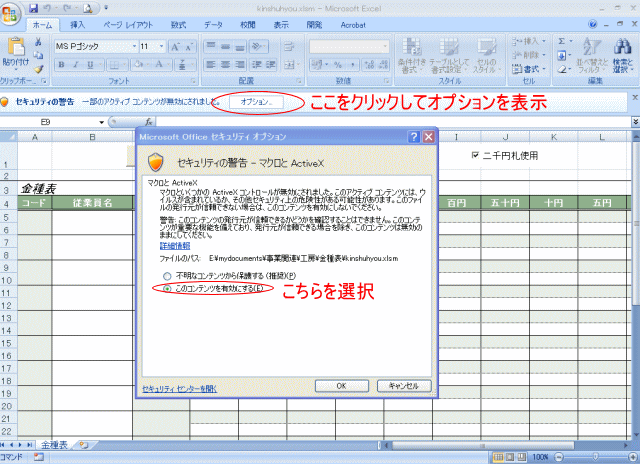Click the insert worksheet tab icon
The width and height of the screenshot is (640, 464).
pyautogui.click(x=84, y=444)
